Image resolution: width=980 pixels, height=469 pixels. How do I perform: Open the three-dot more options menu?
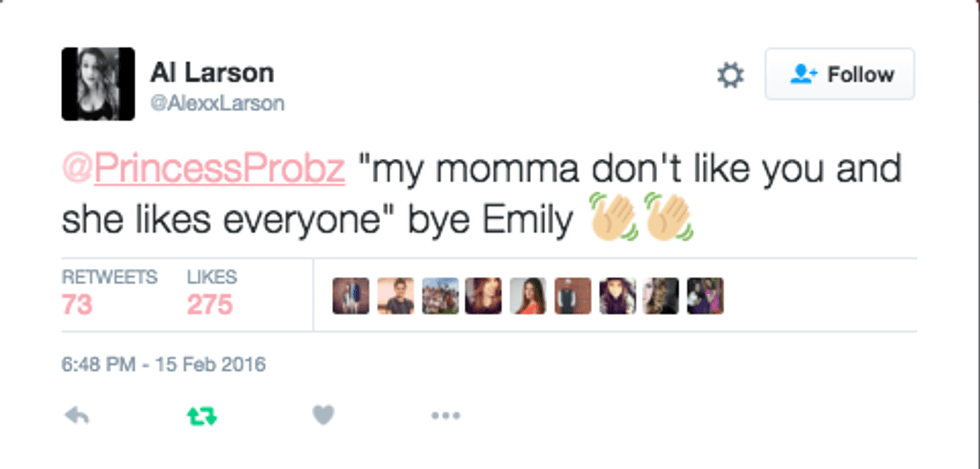click(445, 415)
